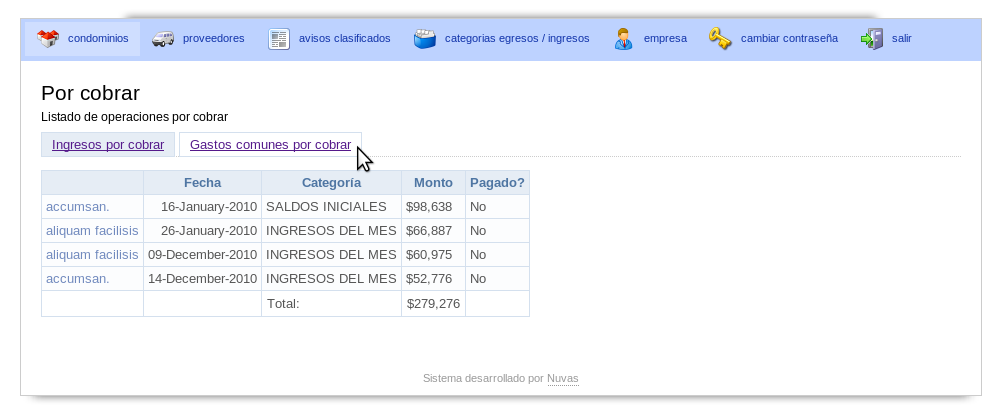The width and height of the screenshot is (999, 420).
Task: Select the $279,276 total amount
Action: tap(433, 303)
